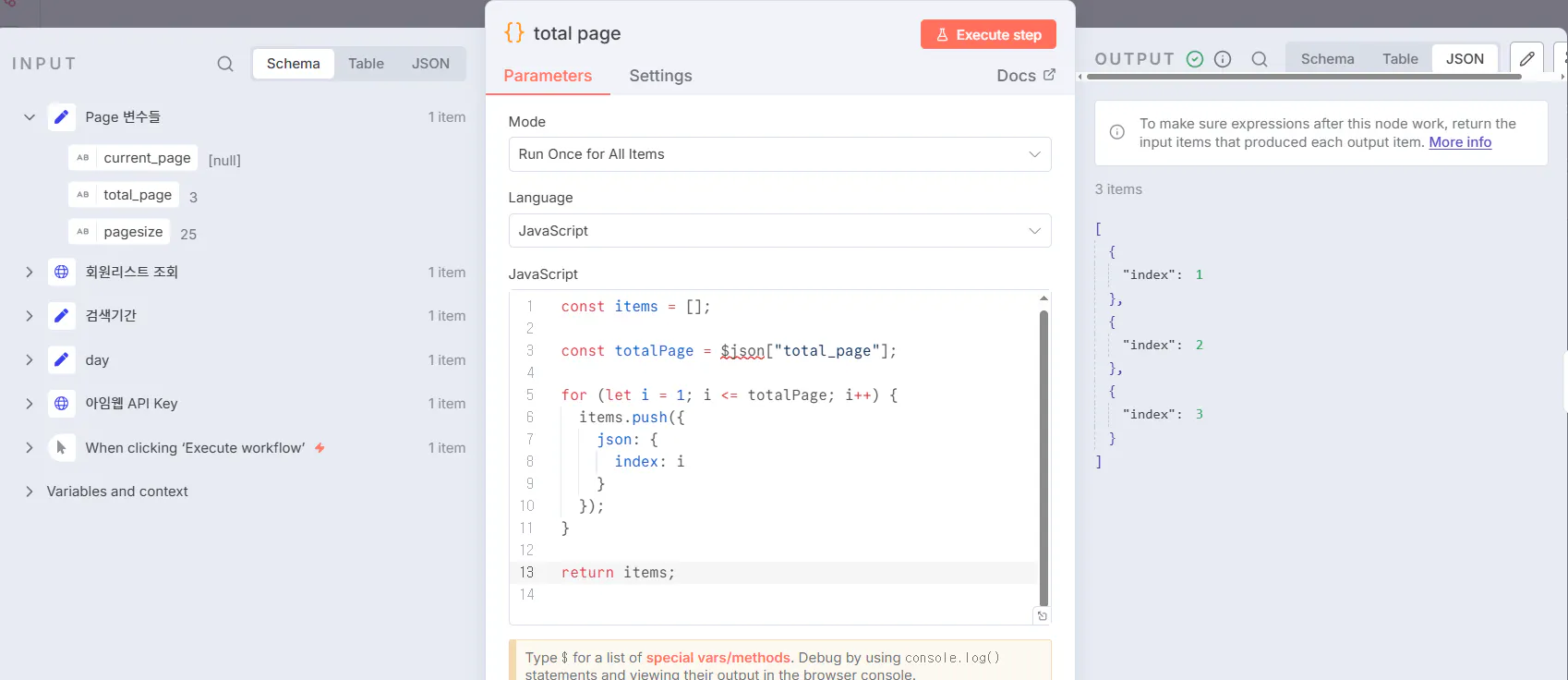
Task: Click the code editor vertical scrollbar
Action: [1043, 453]
